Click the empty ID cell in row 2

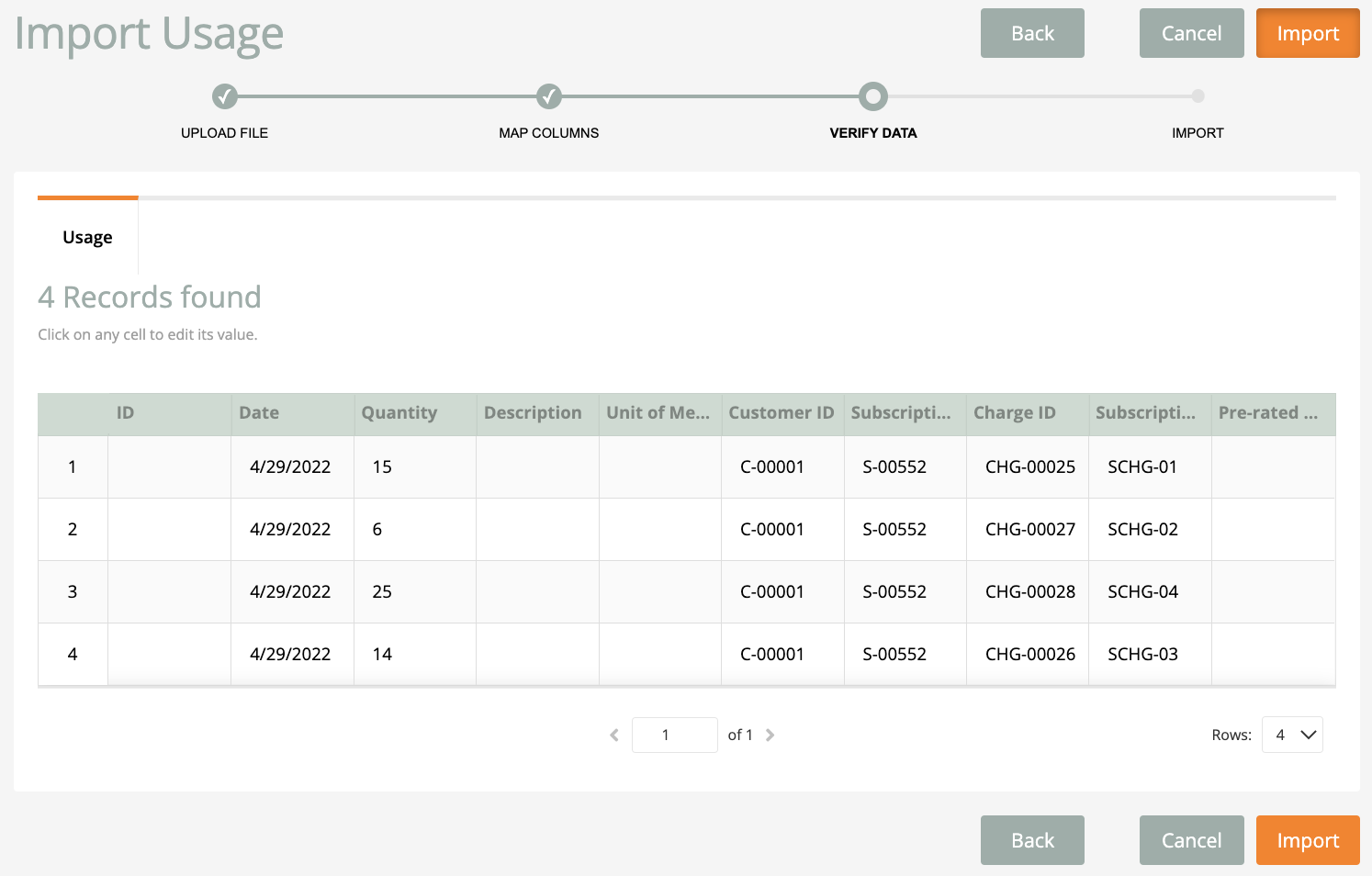(170, 529)
